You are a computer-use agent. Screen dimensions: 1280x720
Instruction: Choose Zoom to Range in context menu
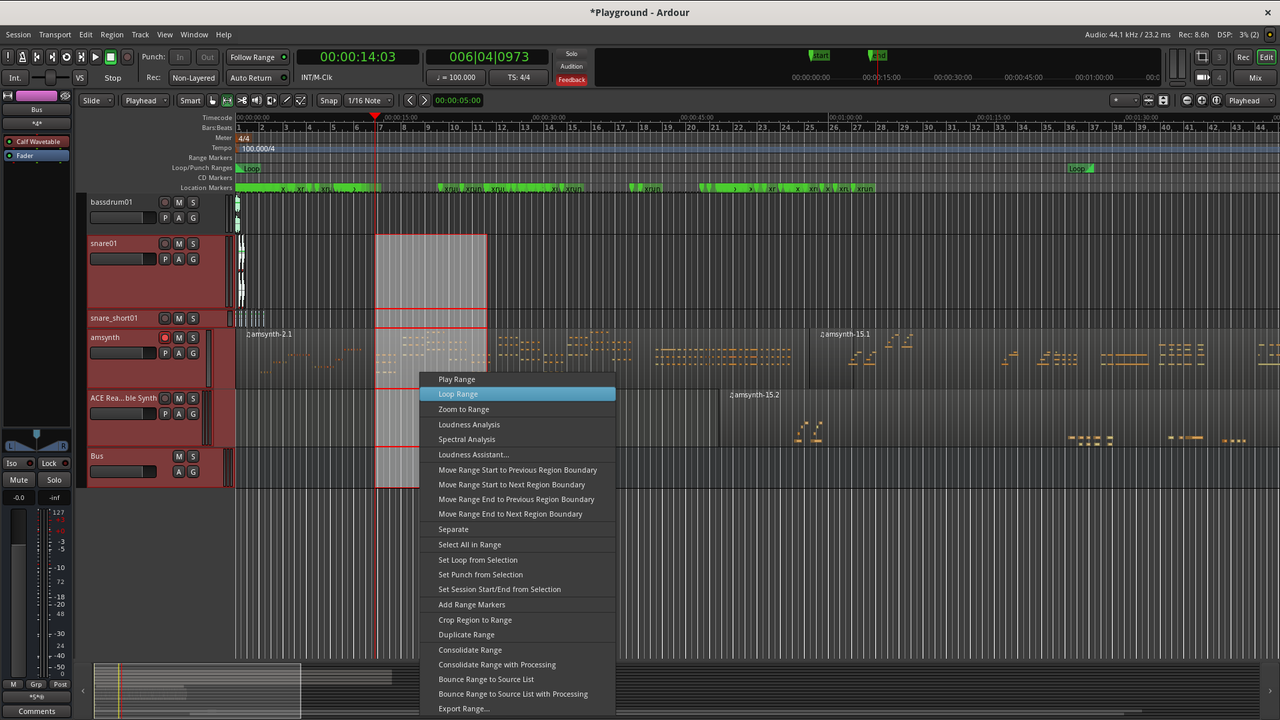(x=517, y=409)
